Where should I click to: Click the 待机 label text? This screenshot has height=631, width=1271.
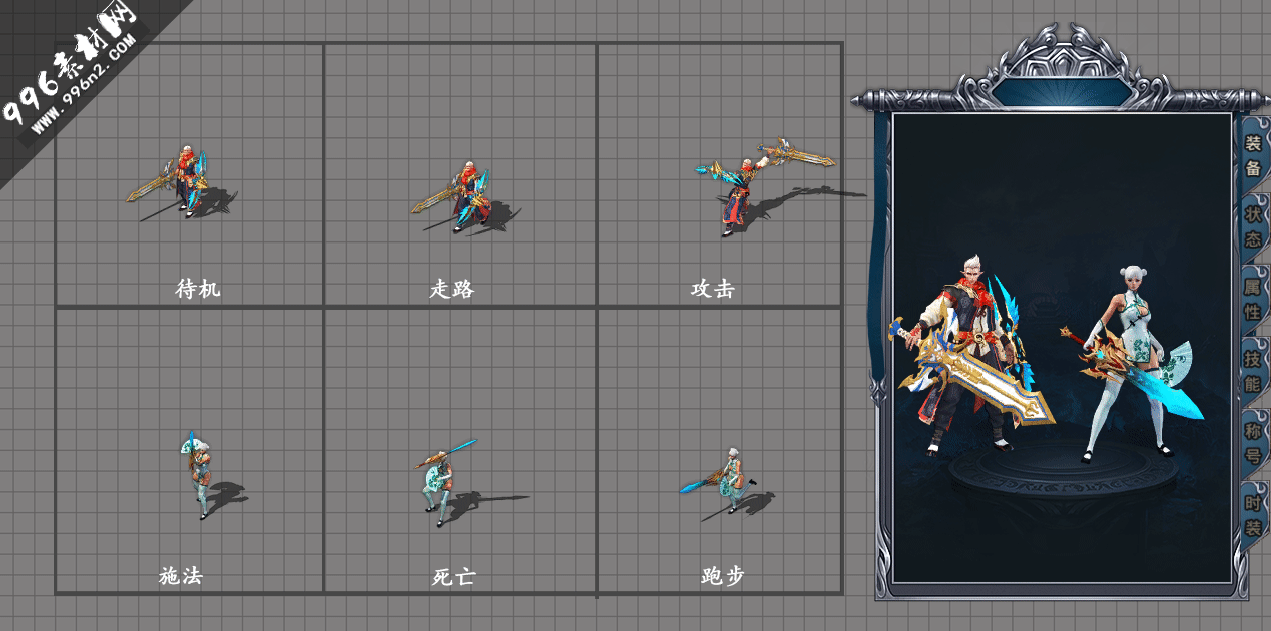197,289
